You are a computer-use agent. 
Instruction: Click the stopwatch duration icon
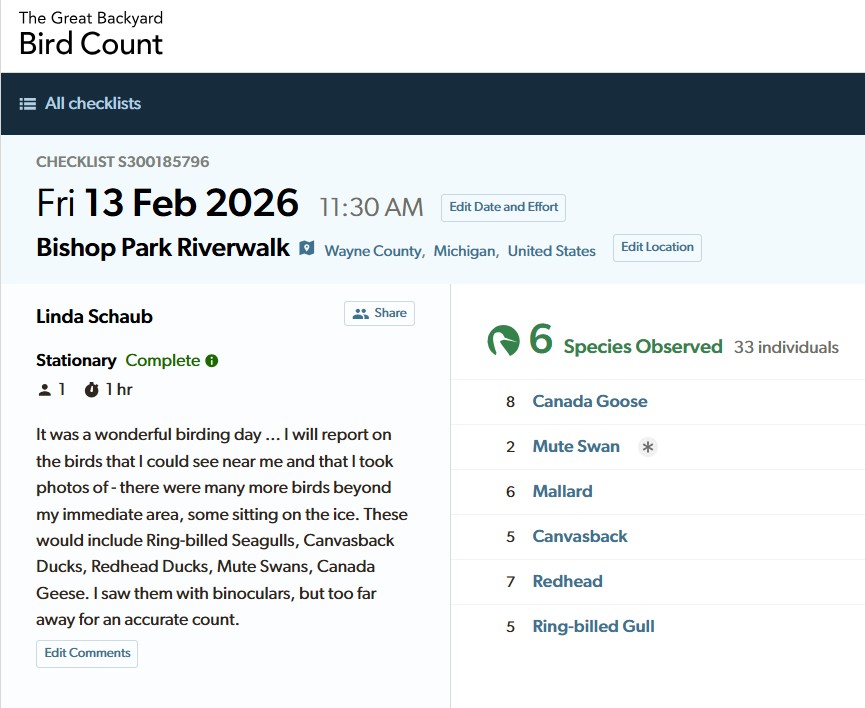click(92, 390)
